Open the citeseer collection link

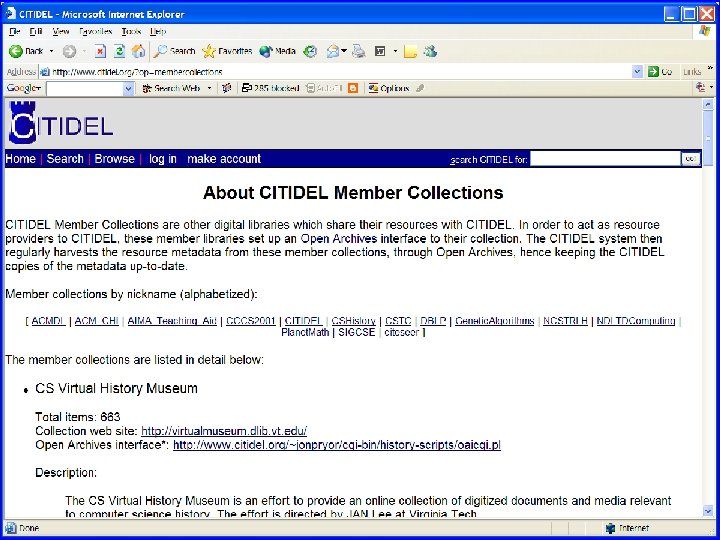coord(402,332)
